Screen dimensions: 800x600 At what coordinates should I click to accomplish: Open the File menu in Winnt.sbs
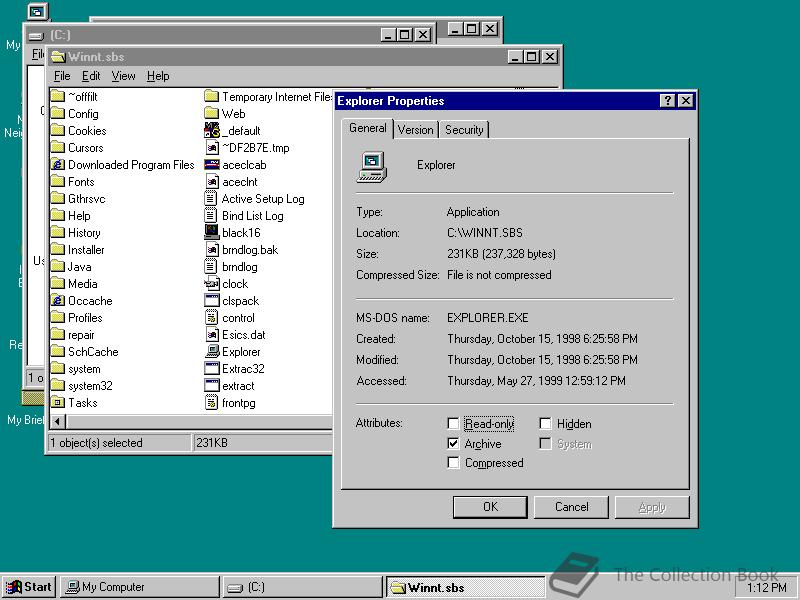click(x=62, y=76)
